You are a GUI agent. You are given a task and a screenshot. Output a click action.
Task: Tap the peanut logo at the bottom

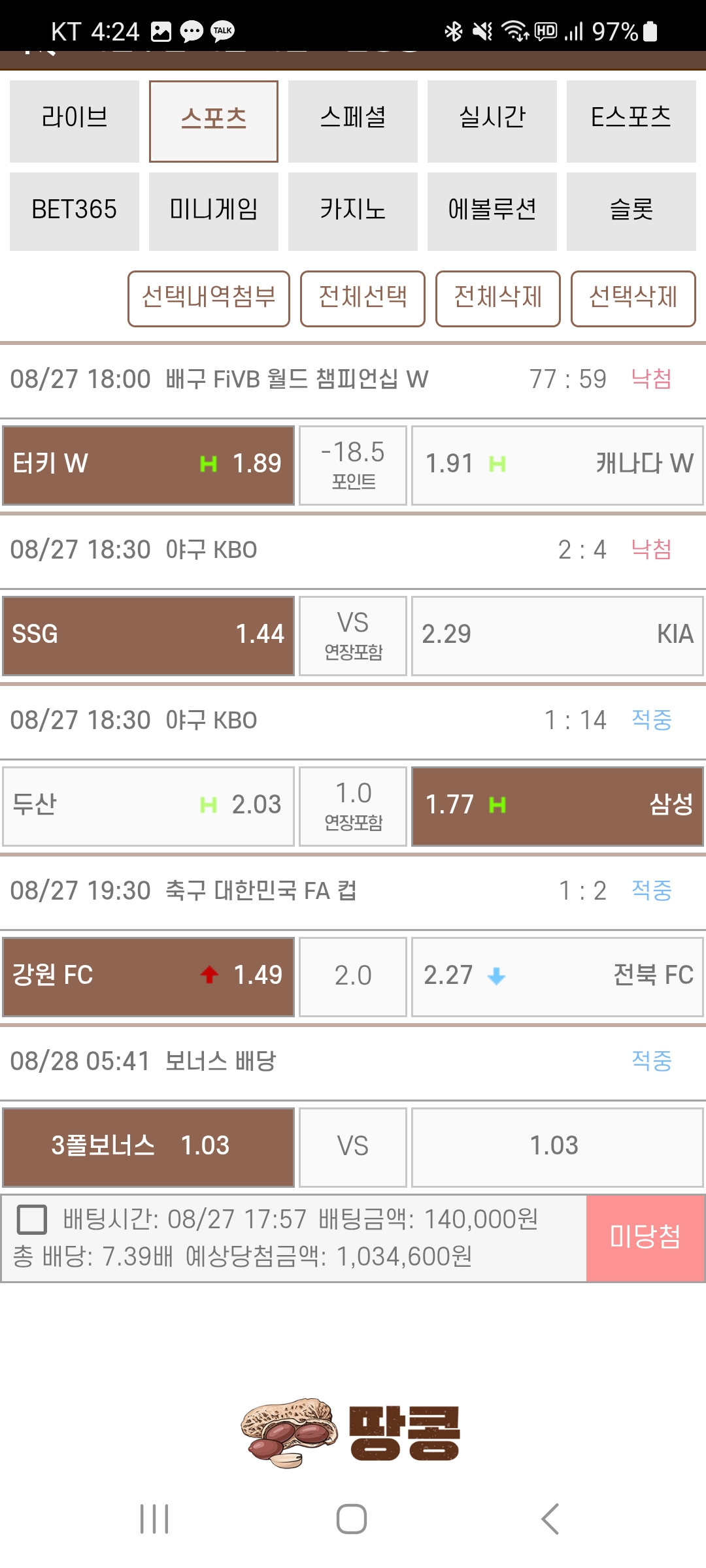[352, 1433]
